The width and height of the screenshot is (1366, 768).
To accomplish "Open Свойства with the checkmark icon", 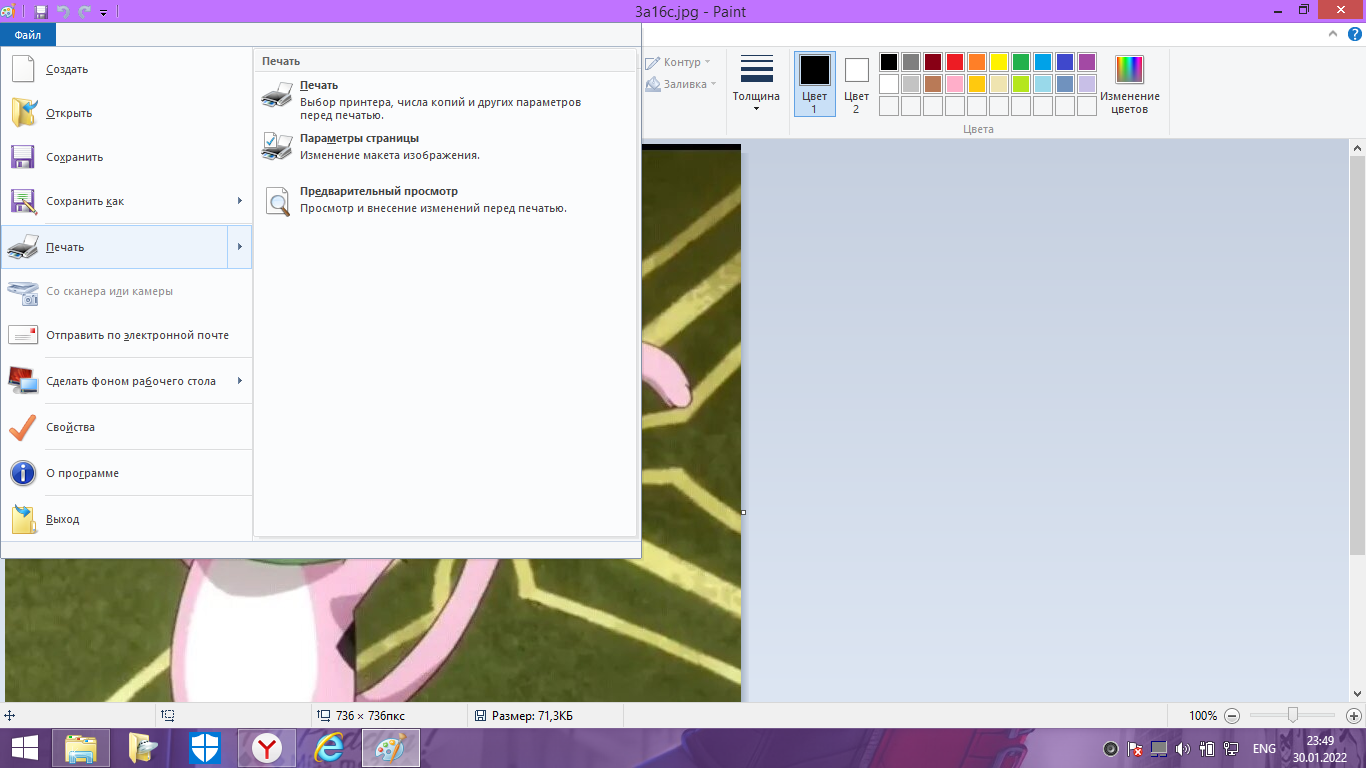I will pos(23,427).
